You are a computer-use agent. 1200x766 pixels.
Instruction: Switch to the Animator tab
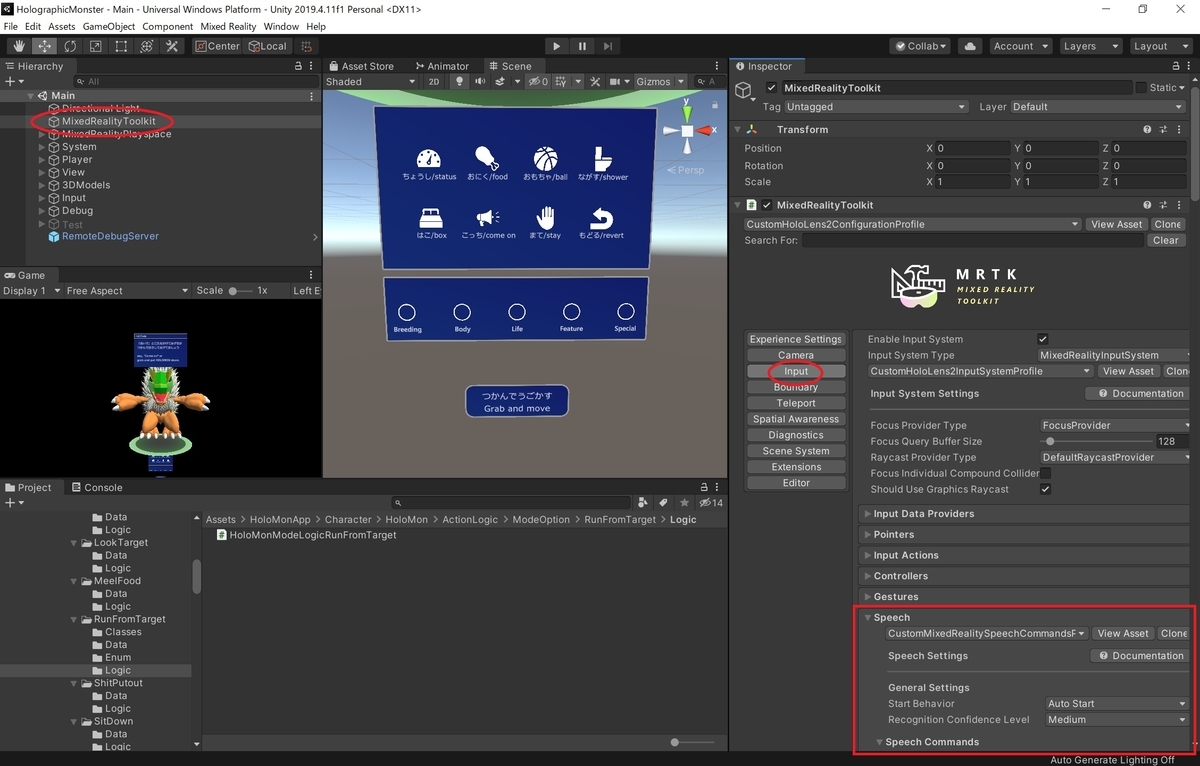pyautogui.click(x=441, y=66)
